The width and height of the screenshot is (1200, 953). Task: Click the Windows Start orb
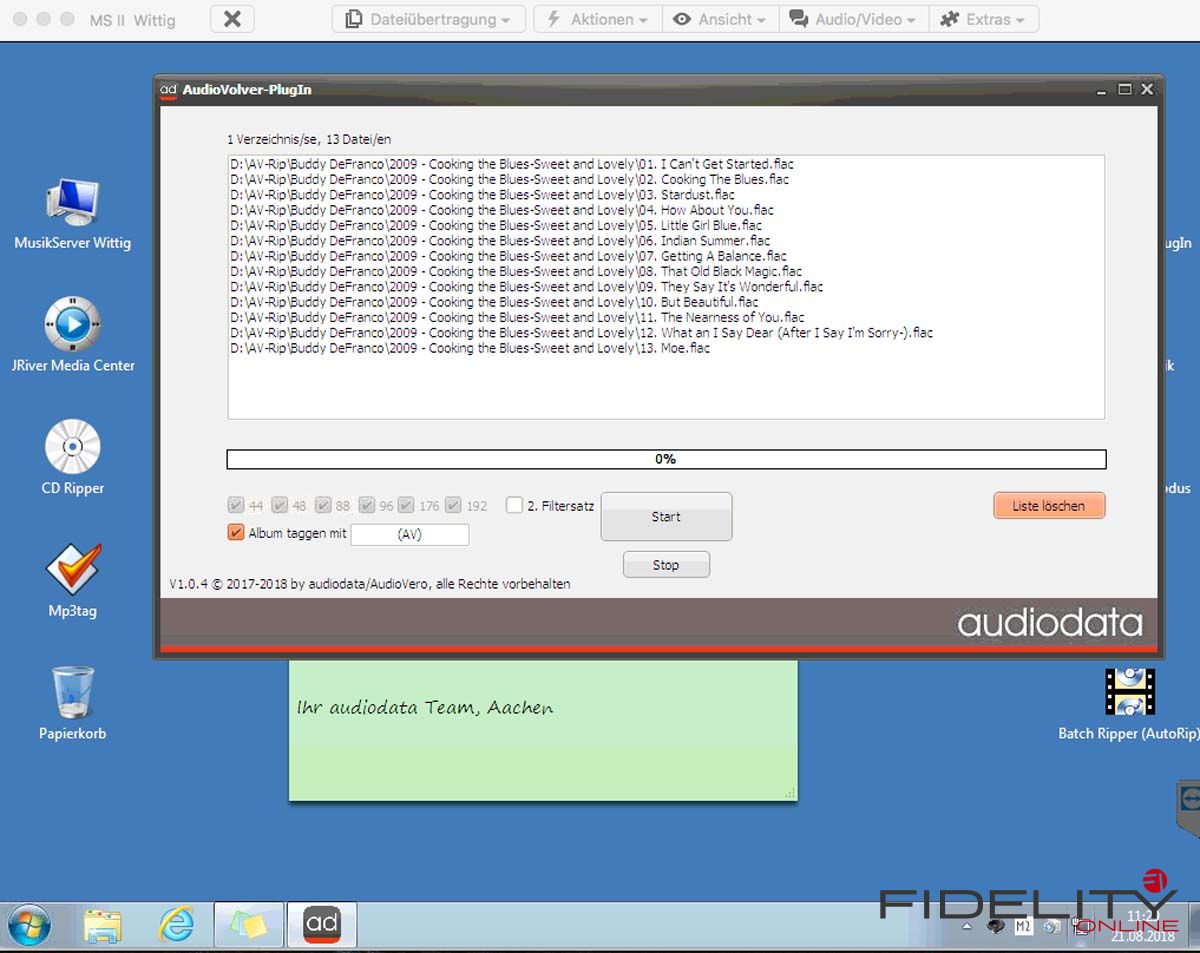[29, 925]
